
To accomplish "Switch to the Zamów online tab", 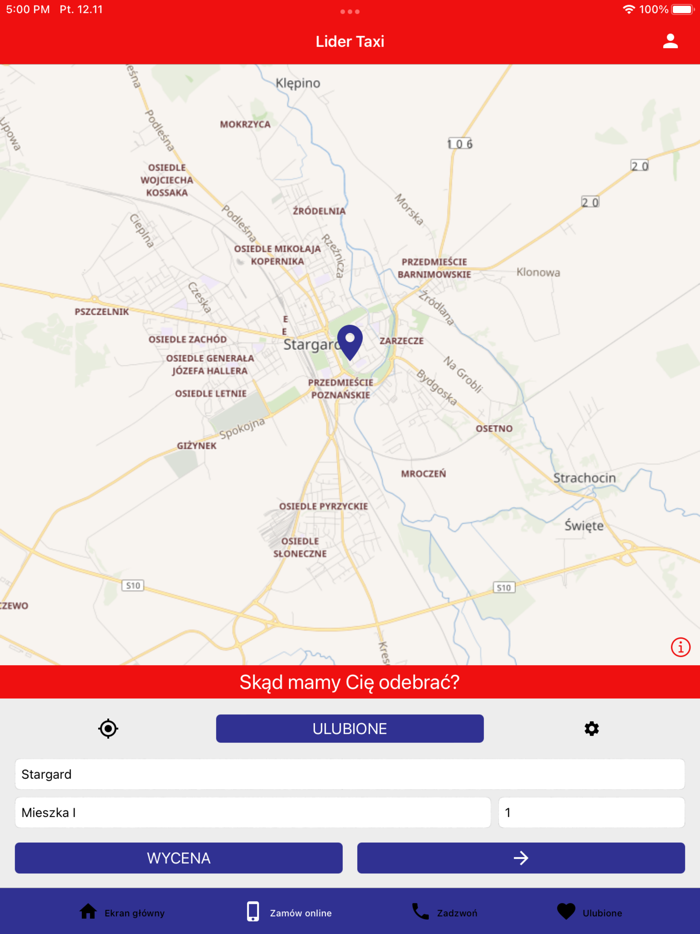I will pyautogui.click(x=289, y=912).
